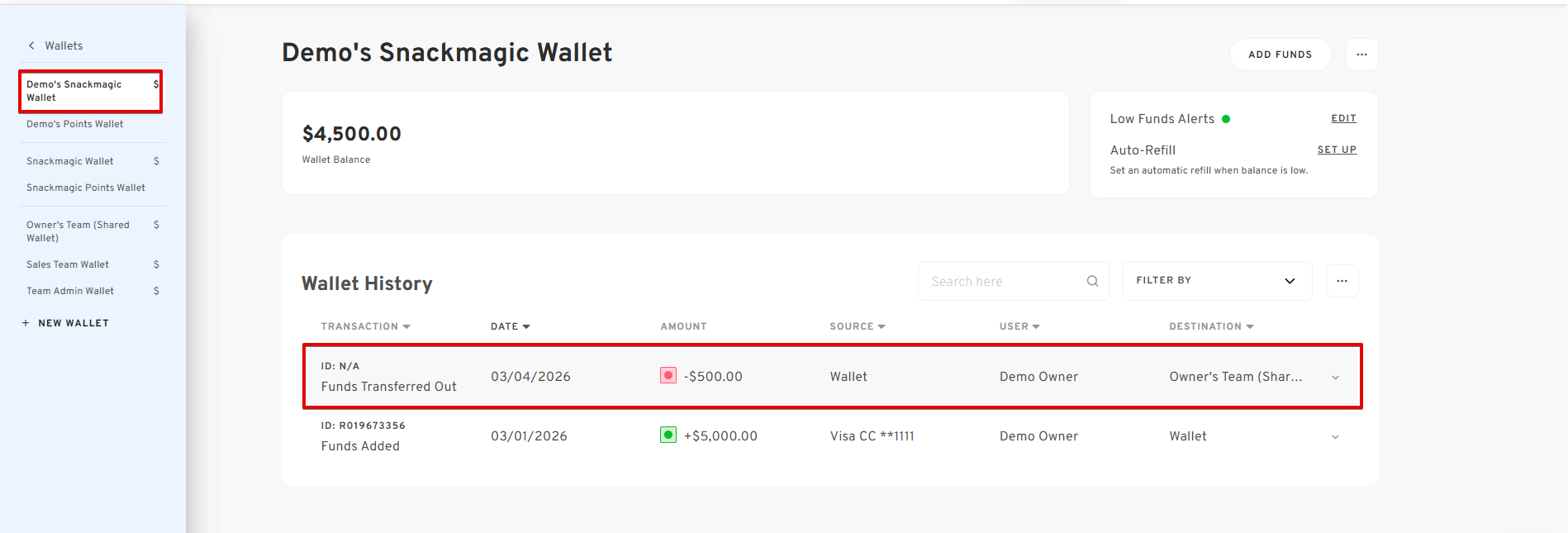Viewport: 1568px width, 533px height.
Task: Click the search magnifier icon in Wallet History
Action: point(1092,281)
